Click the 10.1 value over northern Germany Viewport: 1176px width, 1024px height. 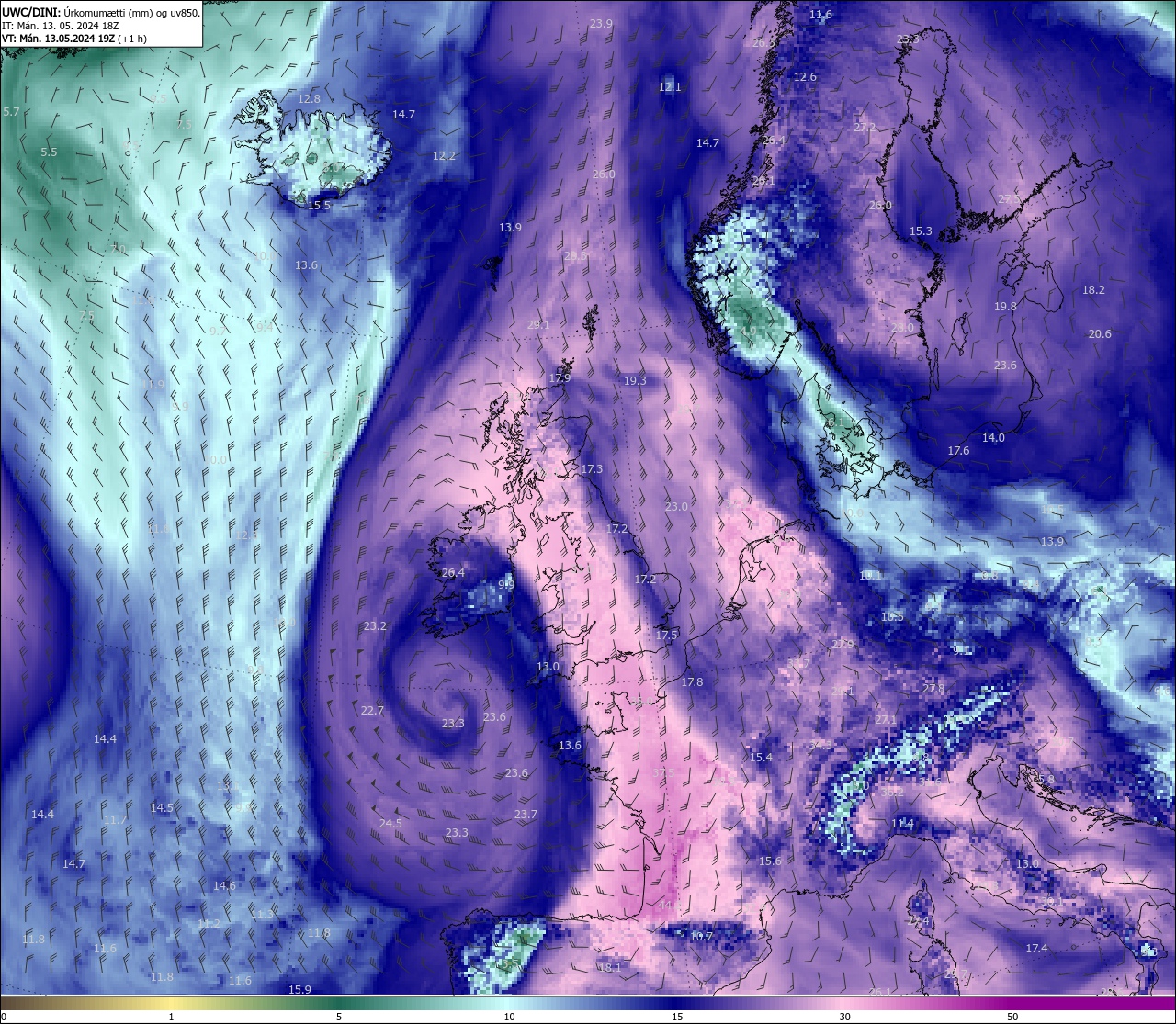coord(868,575)
